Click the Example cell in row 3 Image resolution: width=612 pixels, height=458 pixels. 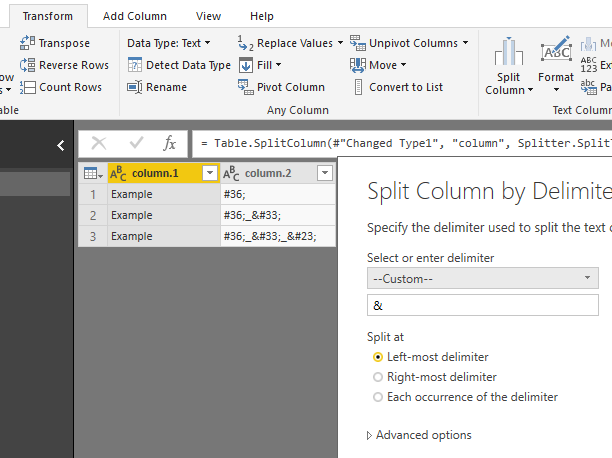(x=164, y=236)
